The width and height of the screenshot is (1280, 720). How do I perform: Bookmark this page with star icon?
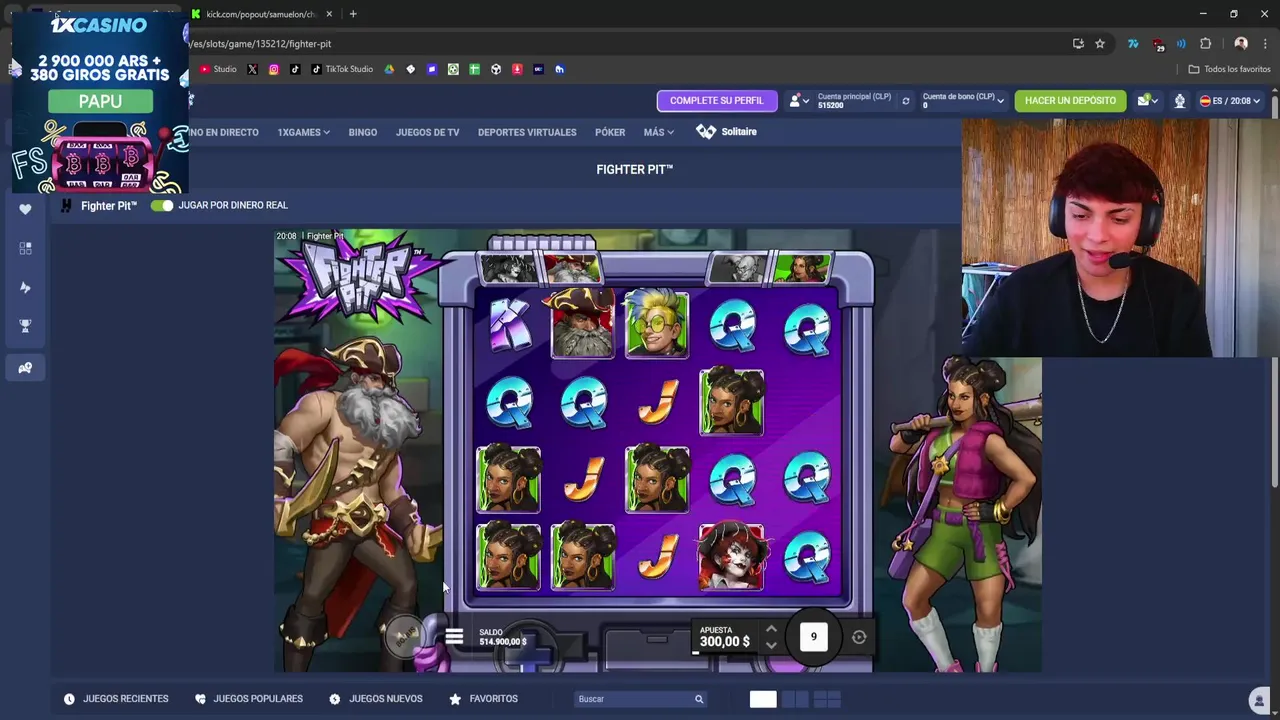coord(1100,44)
